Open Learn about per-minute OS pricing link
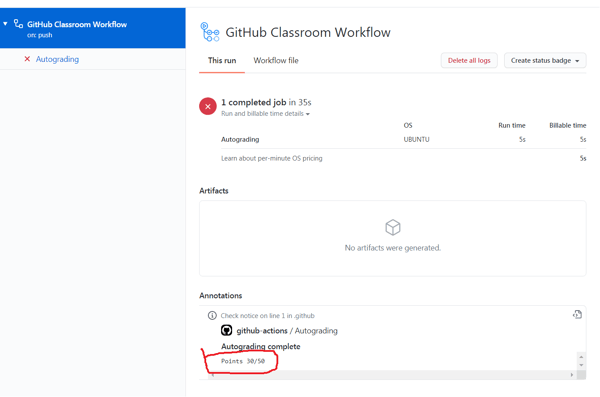Screen dimensions: 600x397 (x=272, y=158)
